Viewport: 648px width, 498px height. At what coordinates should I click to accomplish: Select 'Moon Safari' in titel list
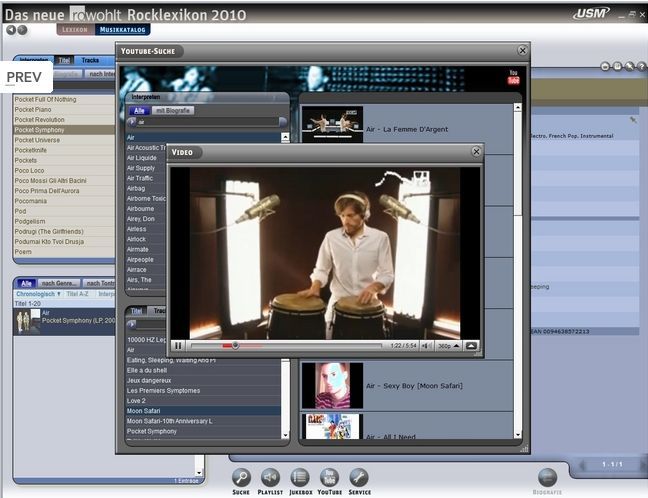pyautogui.click(x=203, y=411)
